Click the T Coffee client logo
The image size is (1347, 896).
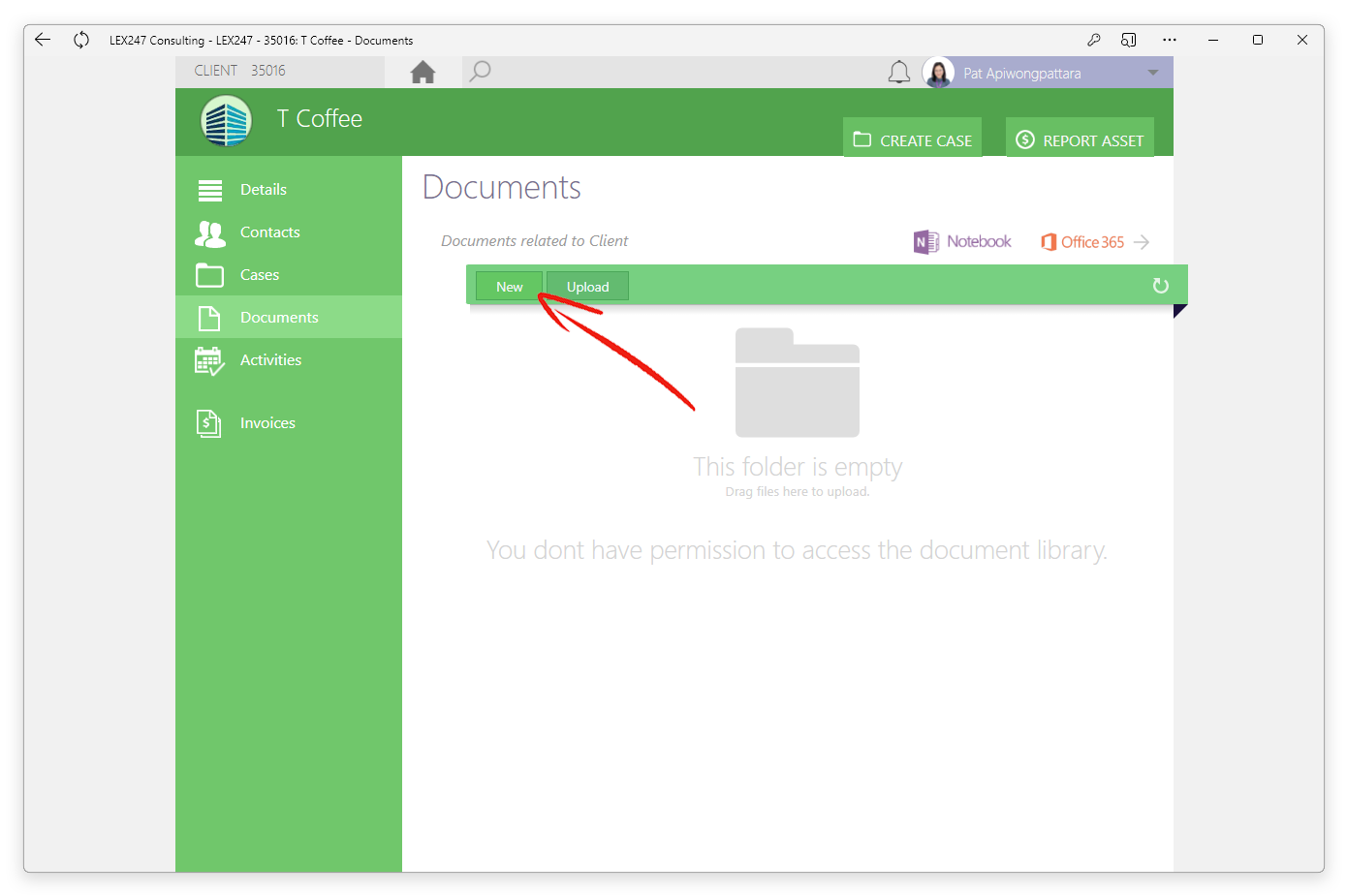click(x=227, y=121)
